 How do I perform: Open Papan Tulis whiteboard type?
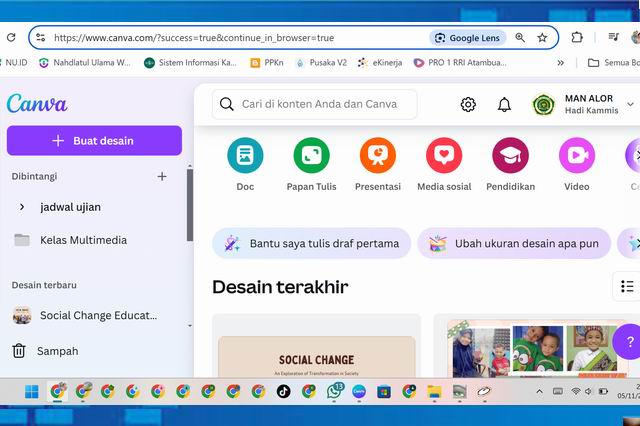point(311,155)
